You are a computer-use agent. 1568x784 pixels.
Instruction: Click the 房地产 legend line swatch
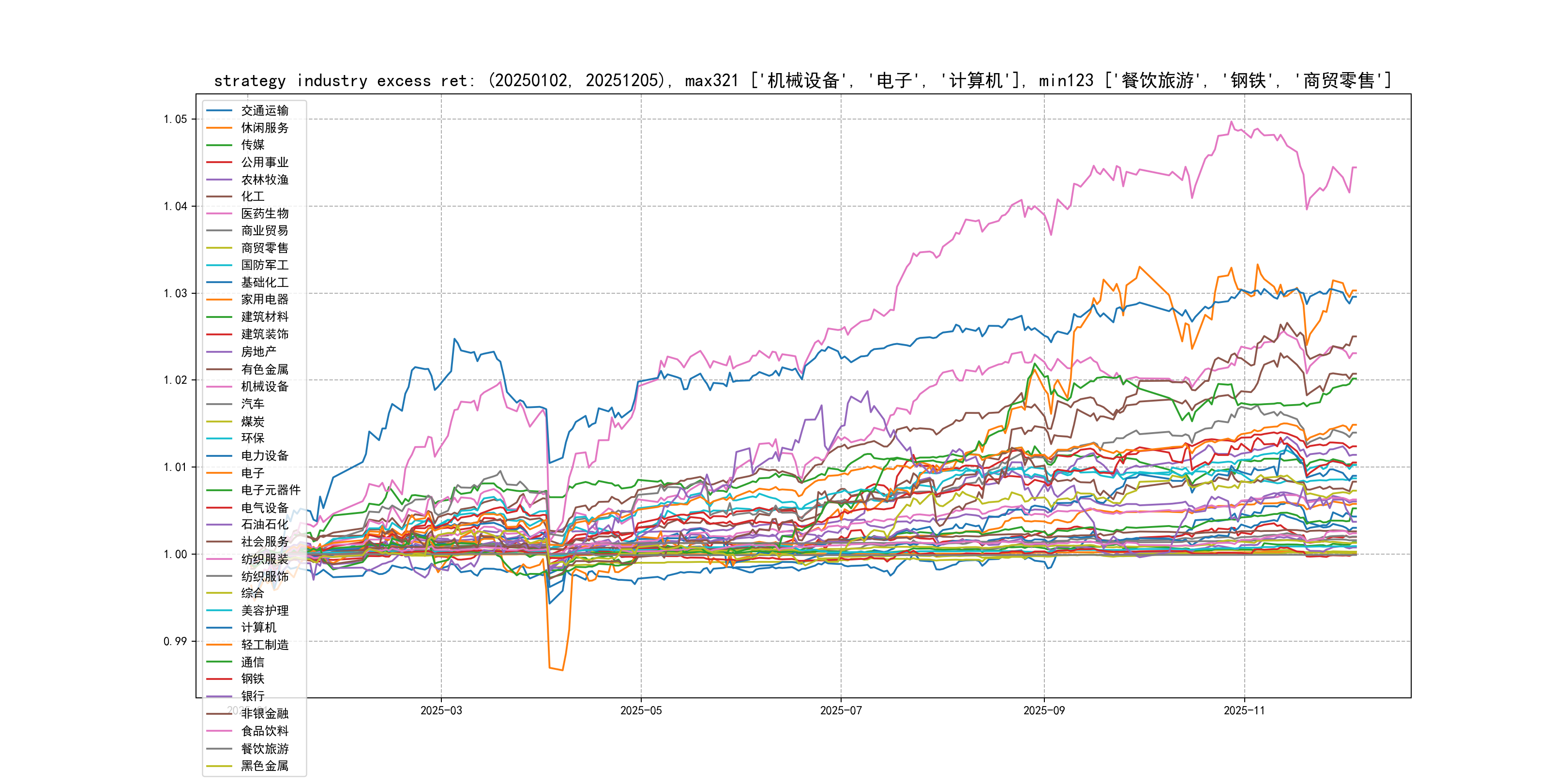click(x=219, y=352)
